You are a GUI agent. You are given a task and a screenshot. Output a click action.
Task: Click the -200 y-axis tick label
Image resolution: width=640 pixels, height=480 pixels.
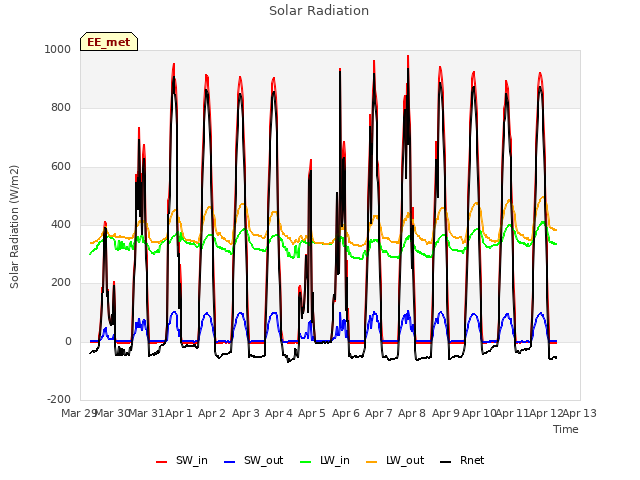point(59,399)
